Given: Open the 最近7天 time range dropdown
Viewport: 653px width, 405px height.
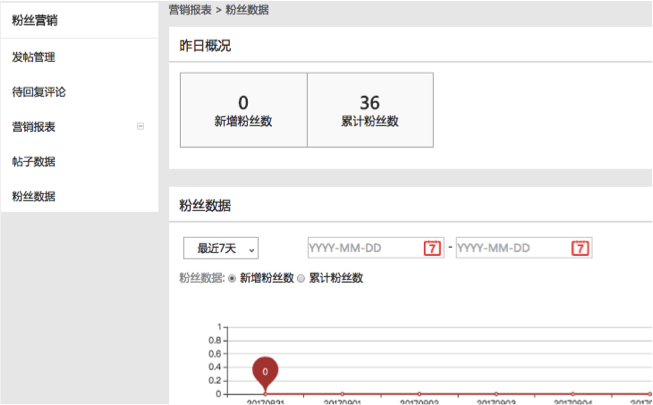Looking at the screenshot, I should (x=221, y=248).
